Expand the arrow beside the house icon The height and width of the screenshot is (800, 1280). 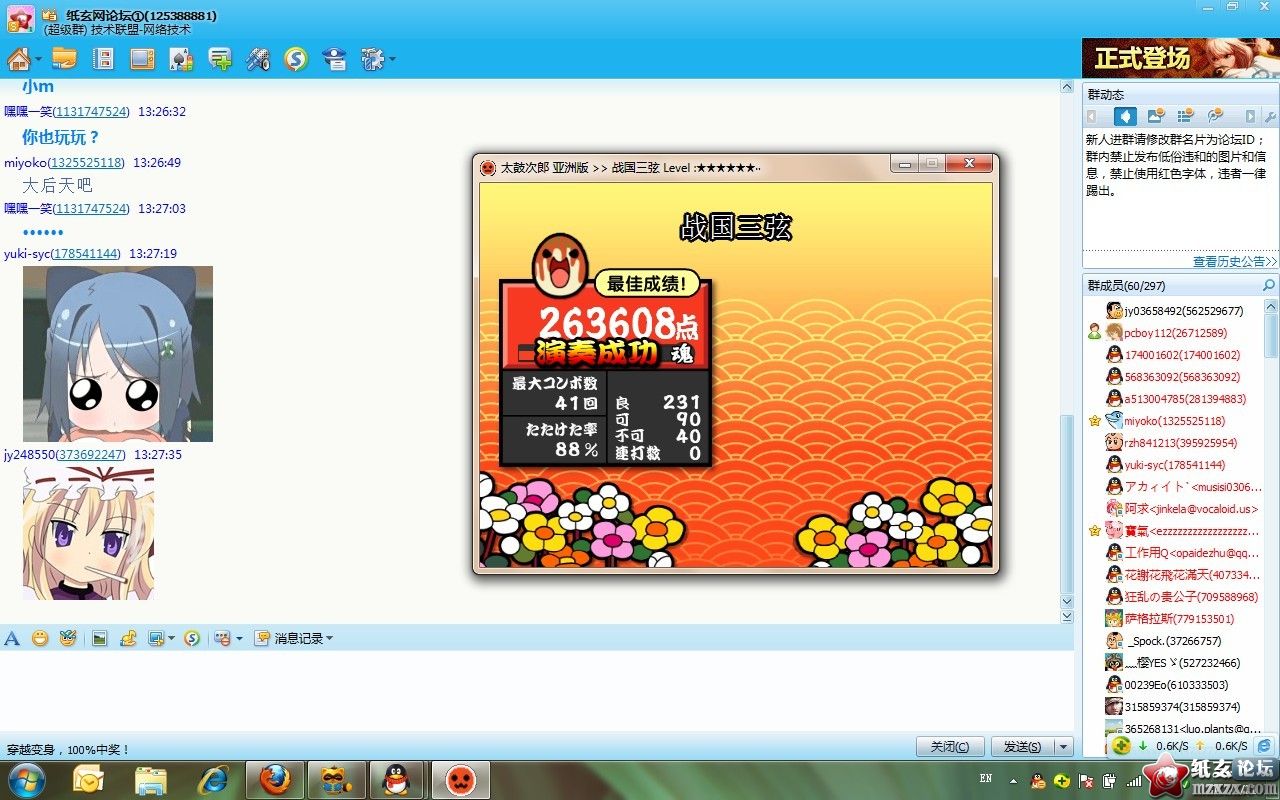coord(38,60)
